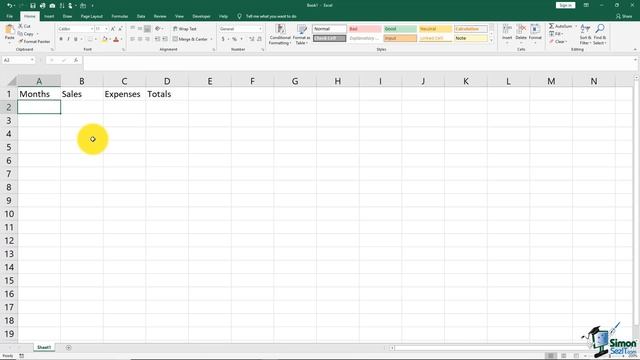This screenshot has width=640, height=360.
Task: Decrease font size with the smaller A icon
Action: point(120,29)
